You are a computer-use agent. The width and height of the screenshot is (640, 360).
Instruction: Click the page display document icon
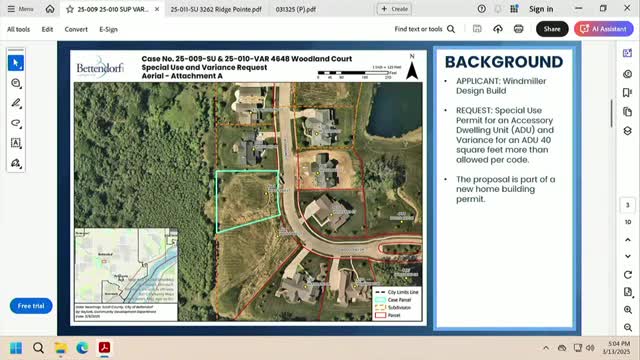pos(628,292)
